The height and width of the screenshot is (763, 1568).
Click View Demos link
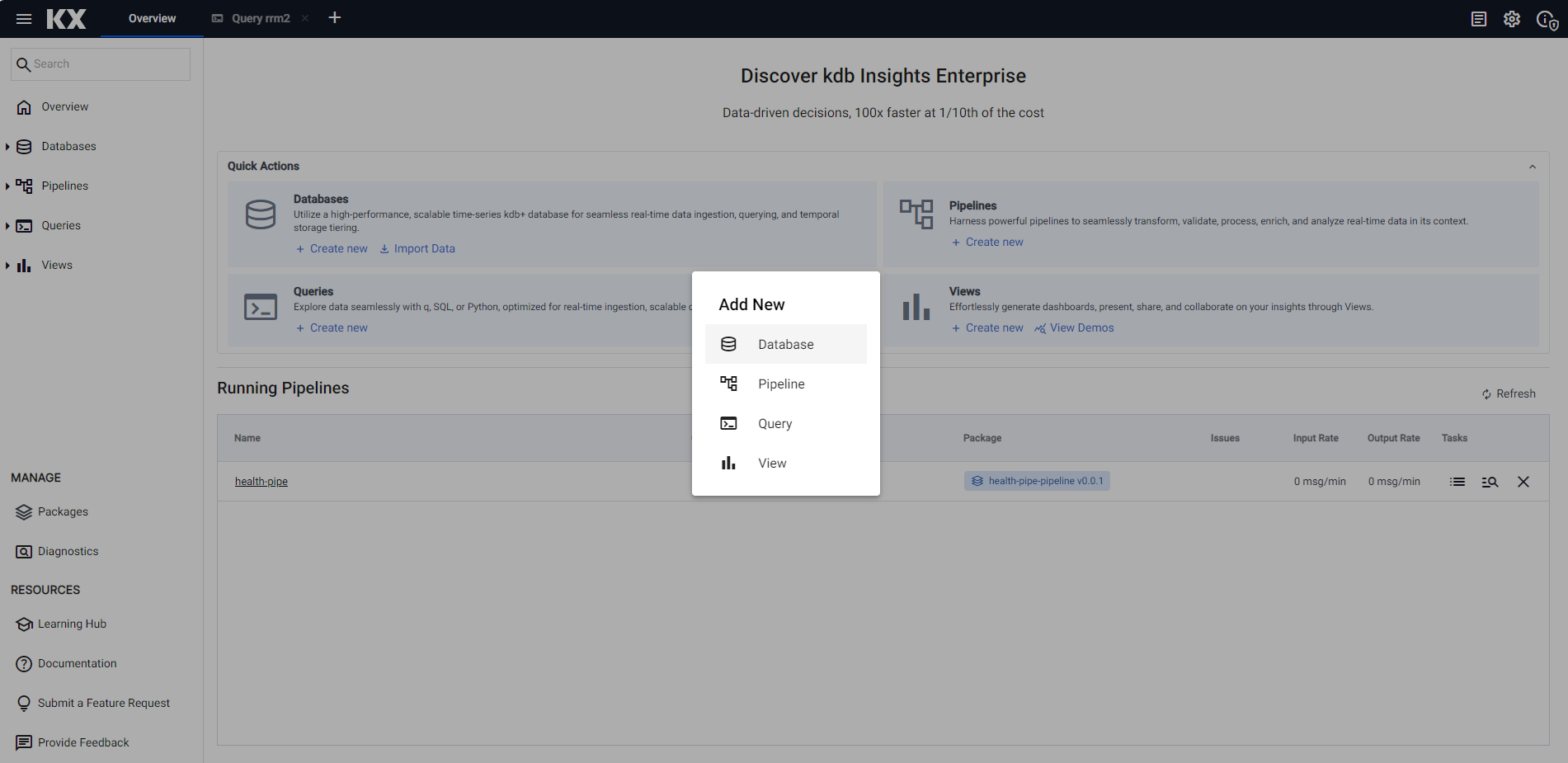1075,327
